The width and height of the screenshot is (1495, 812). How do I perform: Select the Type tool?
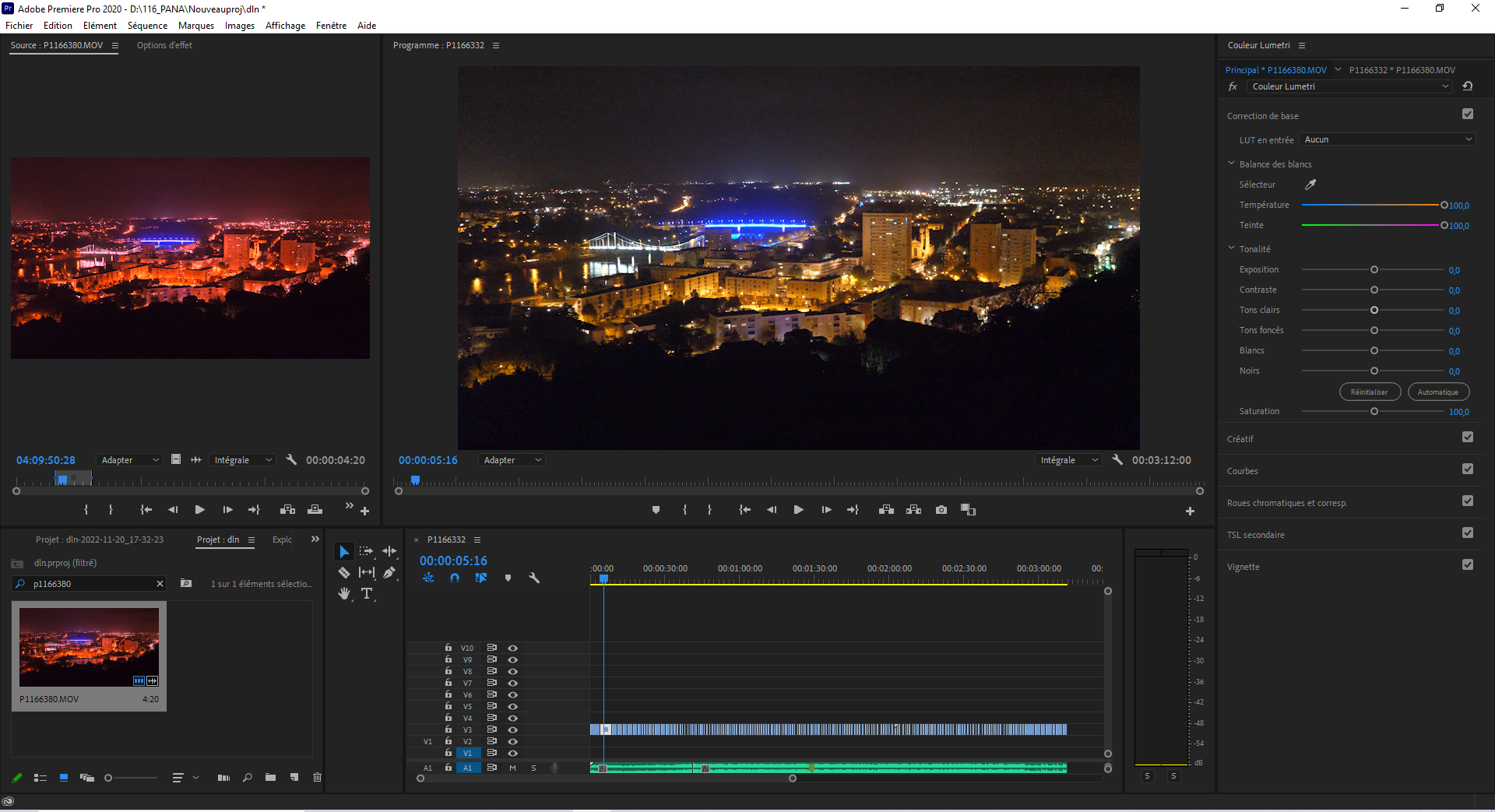(367, 594)
